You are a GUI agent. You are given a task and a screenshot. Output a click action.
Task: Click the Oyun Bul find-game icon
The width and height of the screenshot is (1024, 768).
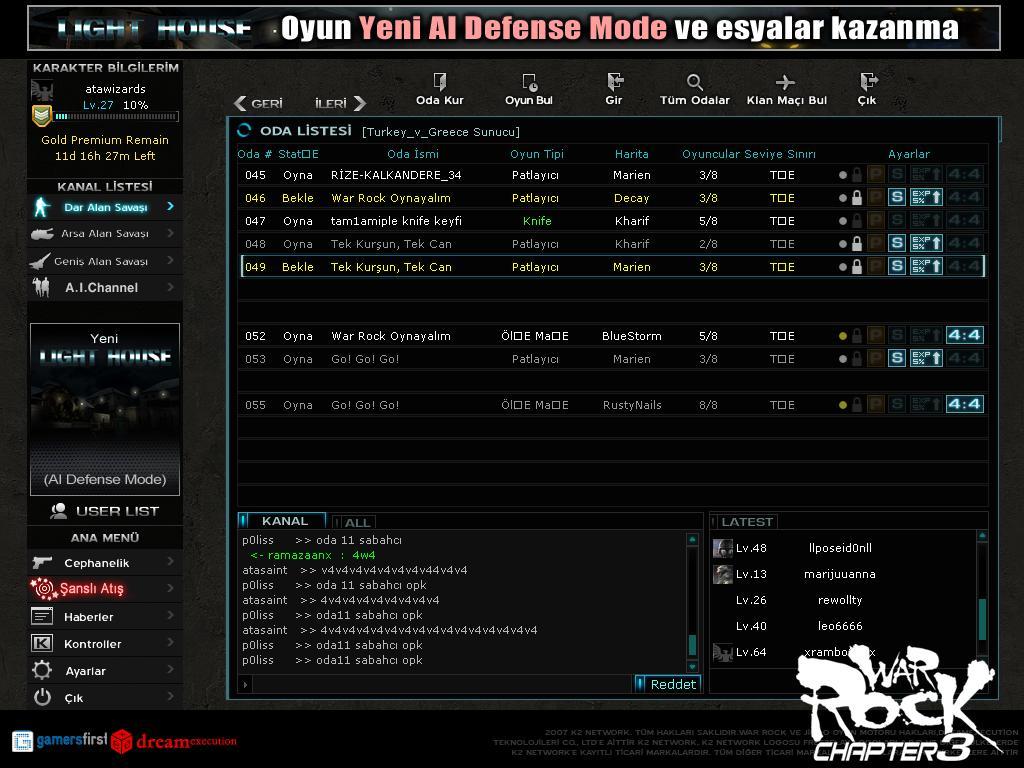pos(529,82)
